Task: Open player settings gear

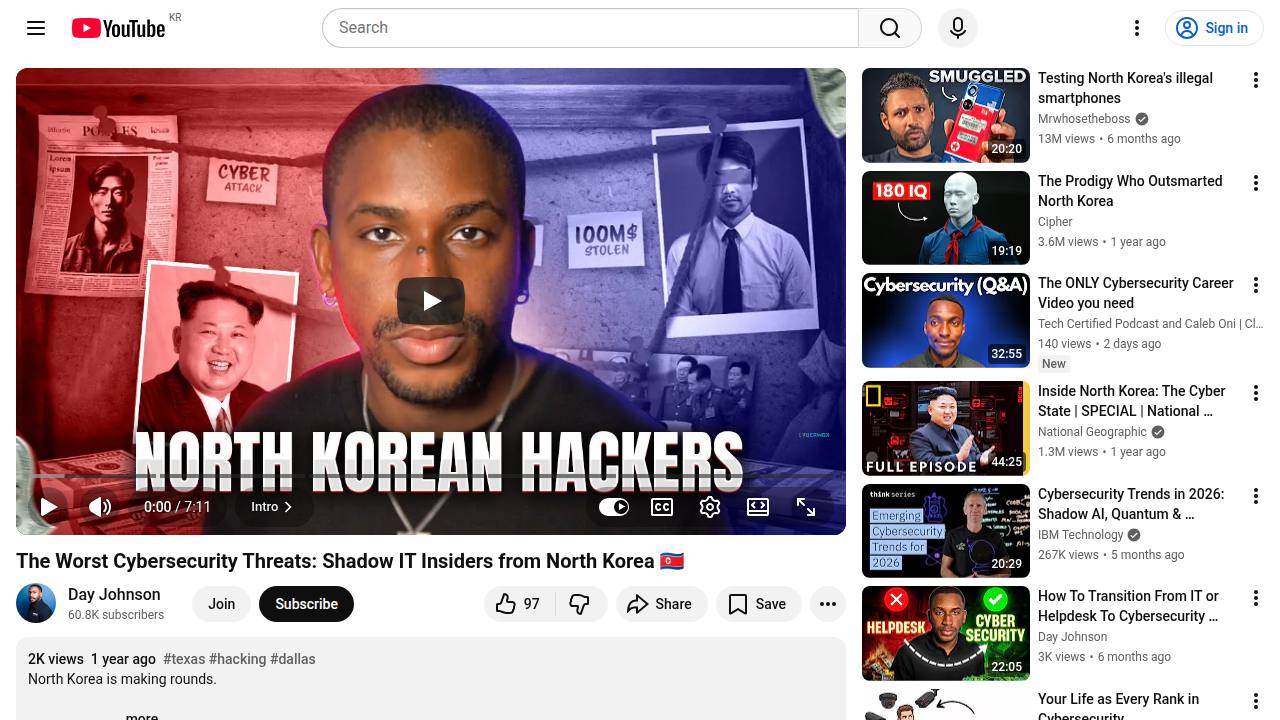Action: click(710, 507)
